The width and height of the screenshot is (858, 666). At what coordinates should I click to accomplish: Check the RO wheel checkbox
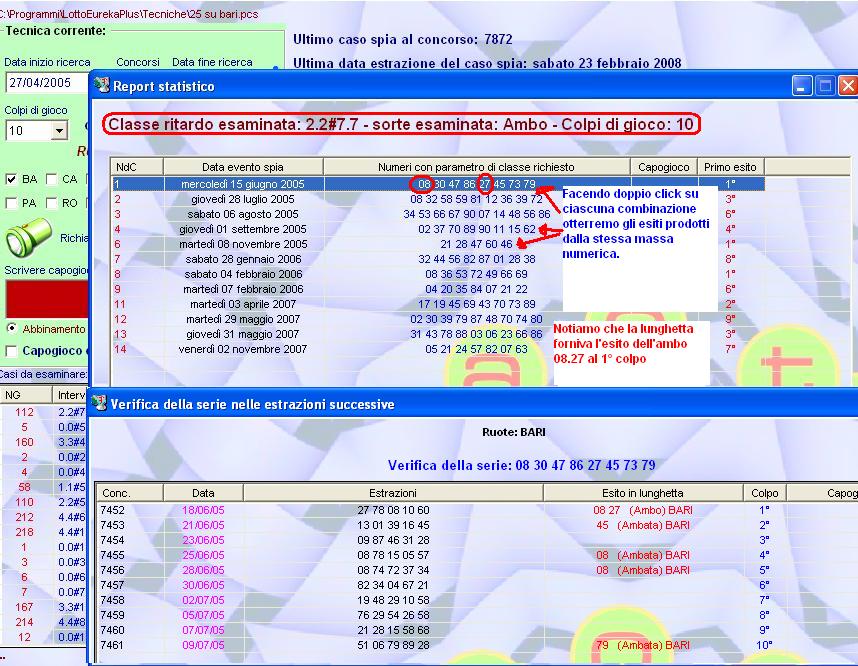(51, 203)
